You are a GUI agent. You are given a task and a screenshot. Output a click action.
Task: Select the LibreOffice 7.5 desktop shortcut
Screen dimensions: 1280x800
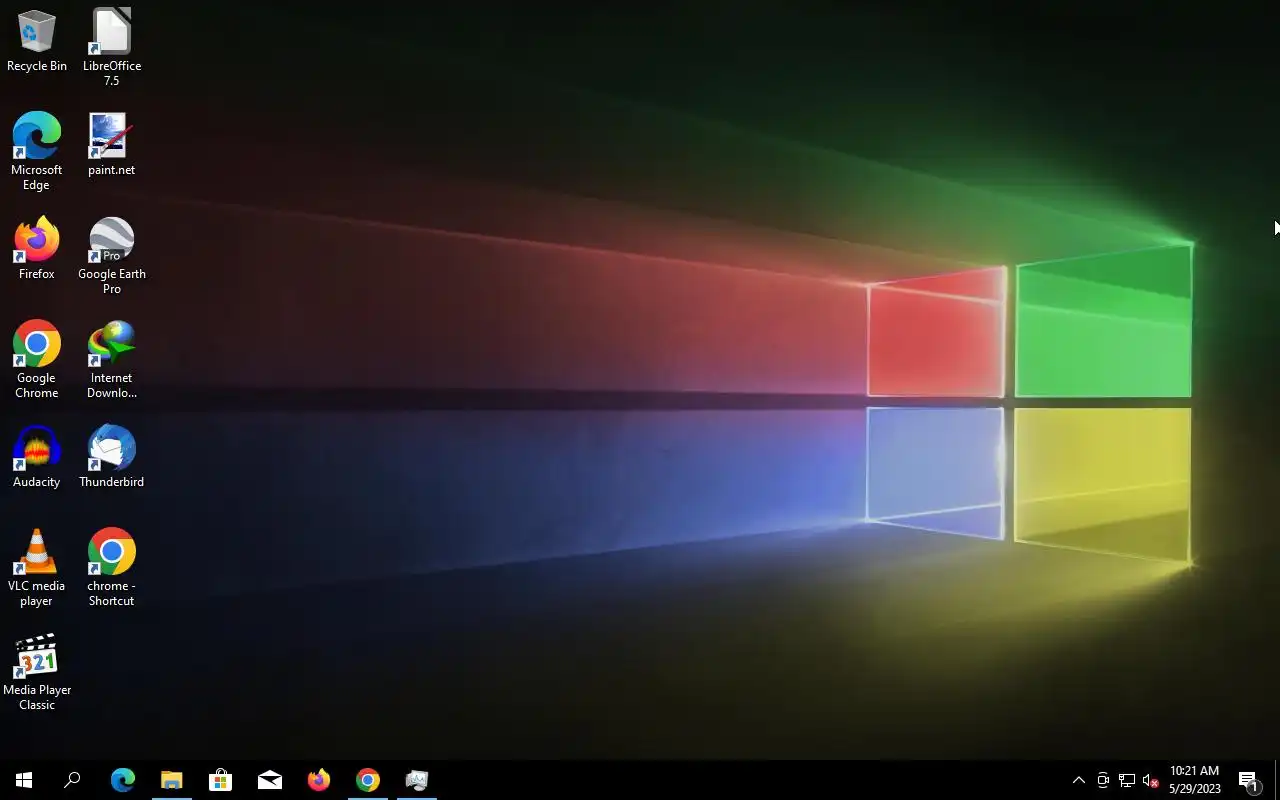[111, 48]
